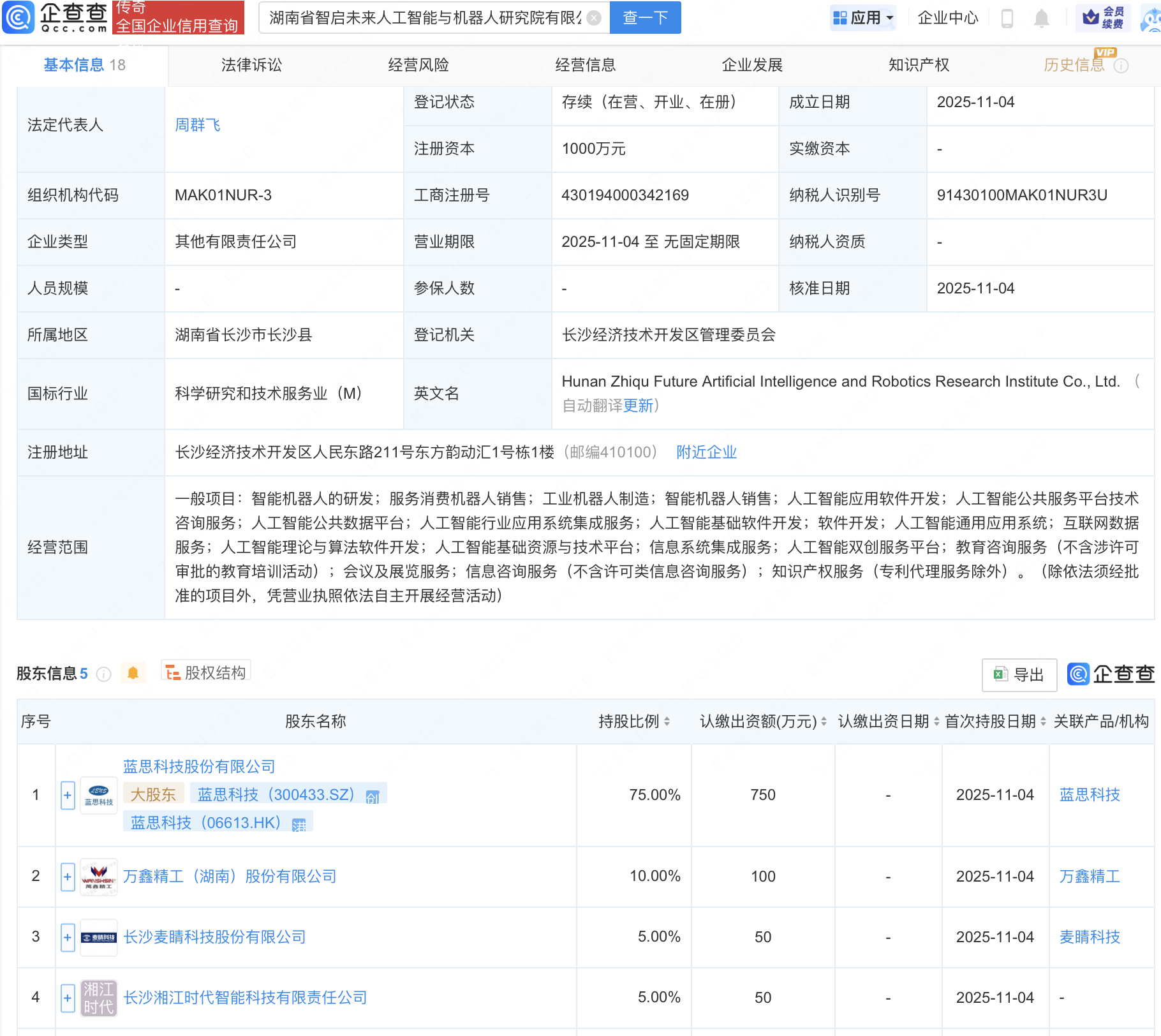
Task: Expand the 长沙麦睛科技 shareholder row
Action: point(68,937)
